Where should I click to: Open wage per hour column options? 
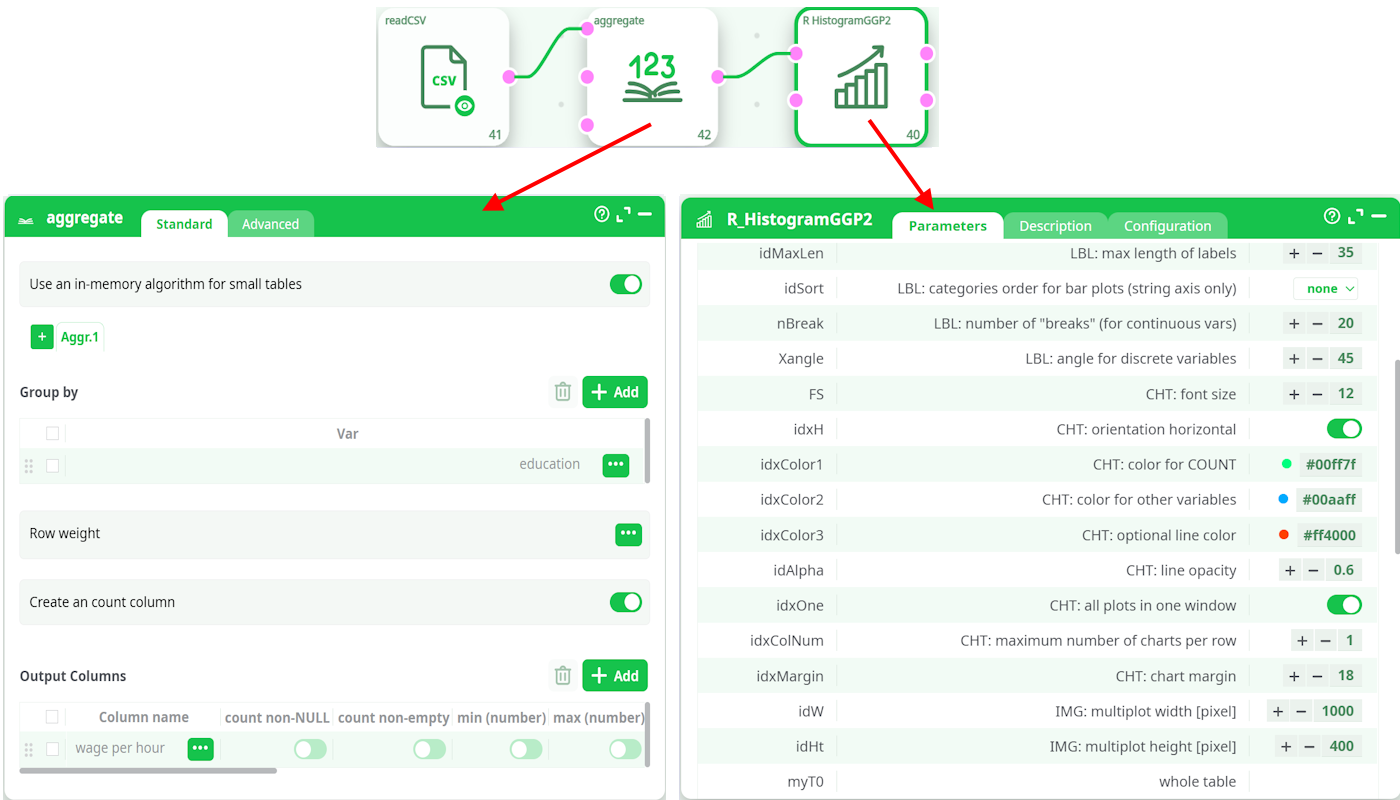(200, 748)
